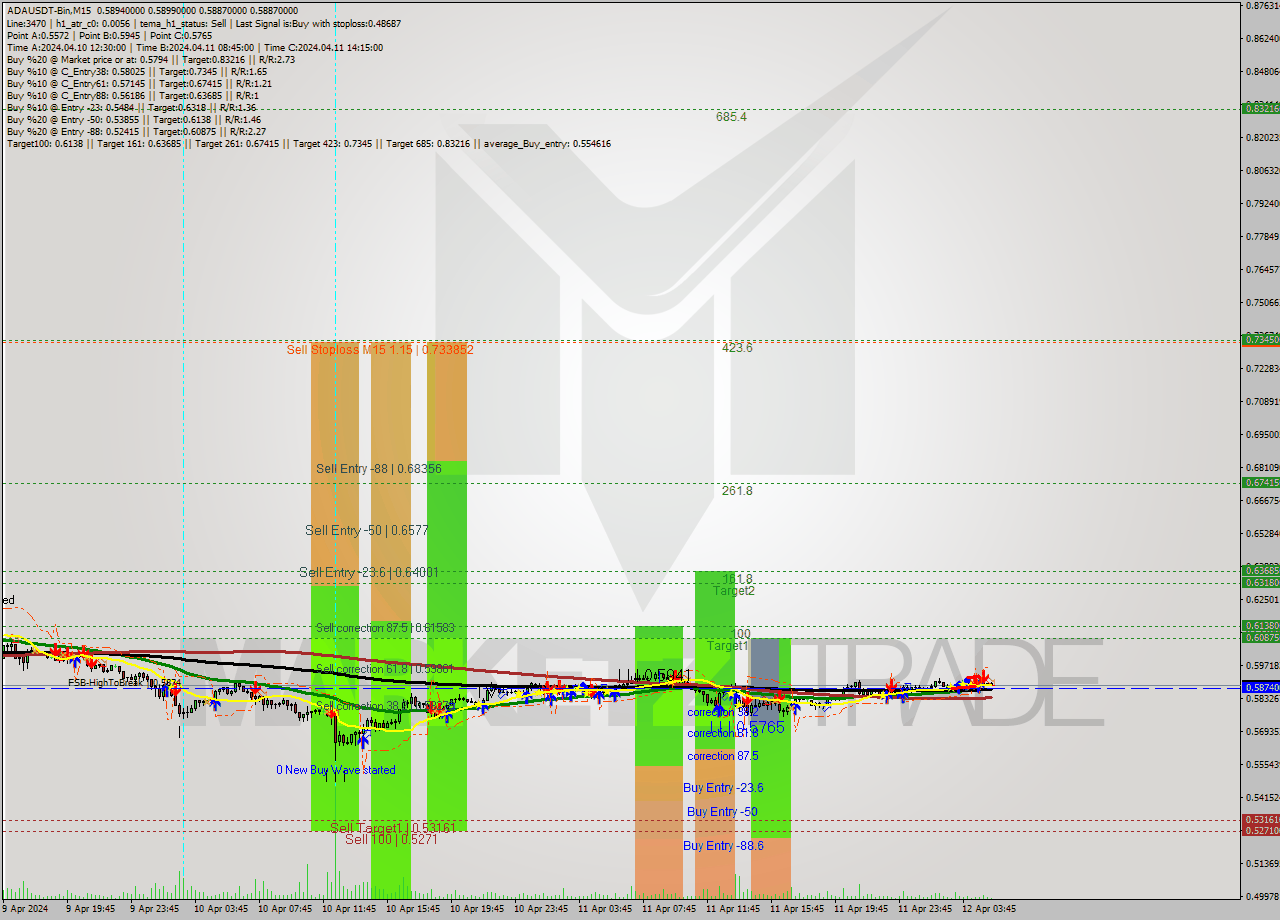Screen dimensions: 1280x920
Task: Select the green 0.73450 price axis tag
Action: coord(1260,340)
